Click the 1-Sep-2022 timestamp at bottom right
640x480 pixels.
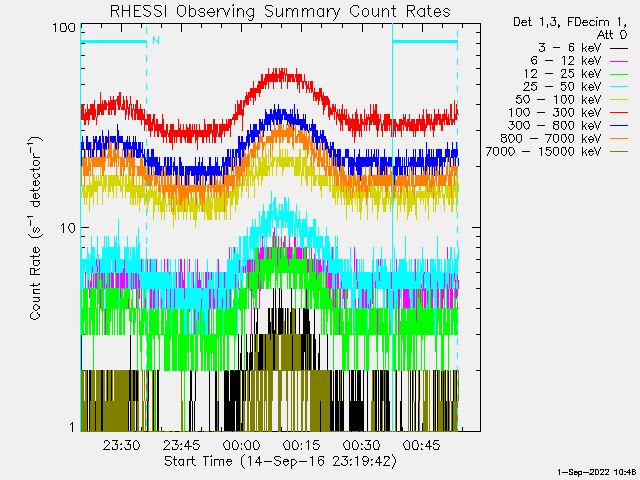tap(596, 470)
